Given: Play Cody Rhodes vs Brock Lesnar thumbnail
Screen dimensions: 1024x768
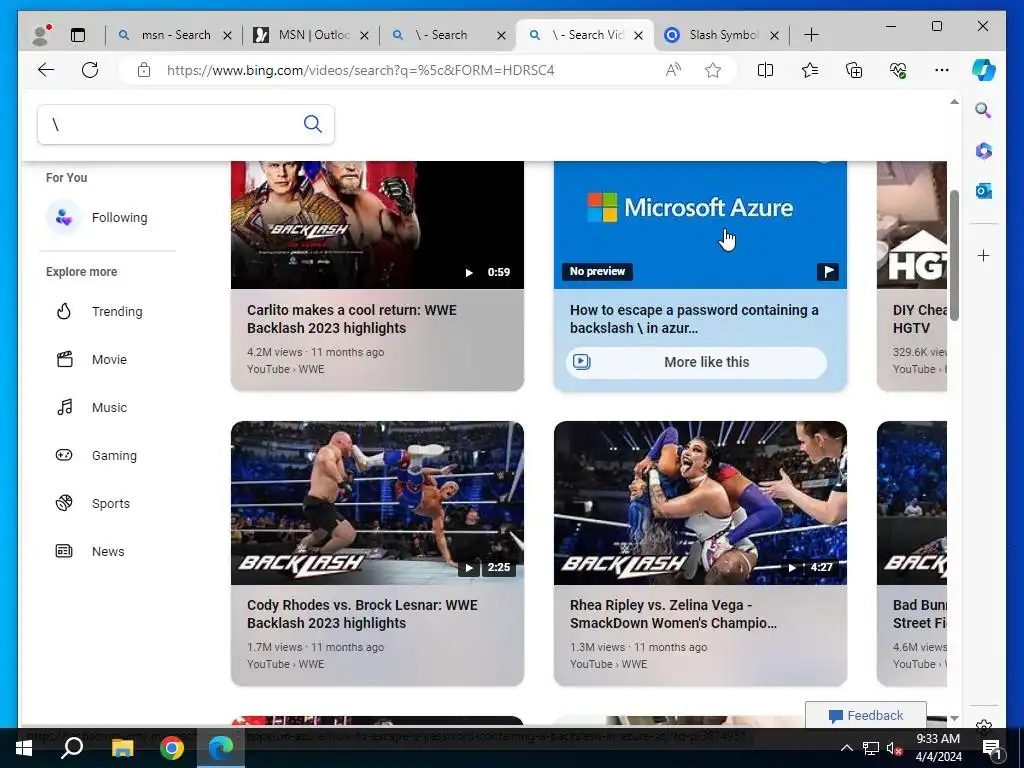Looking at the screenshot, I should tap(377, 503).
